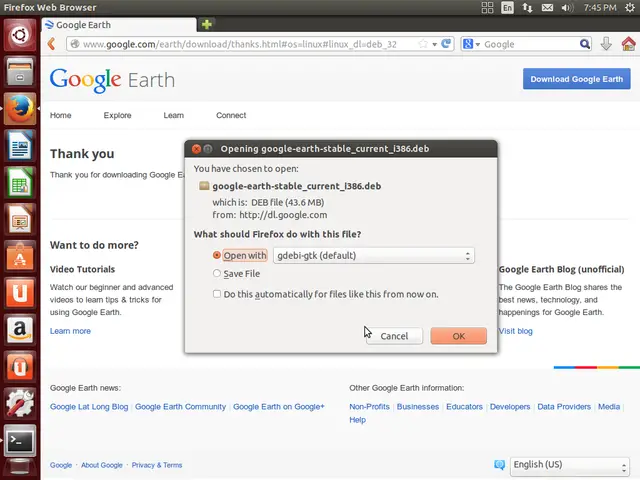Switch to the Google Earth browser tab
The image size is (640, 480).
(x=119, y=25)
